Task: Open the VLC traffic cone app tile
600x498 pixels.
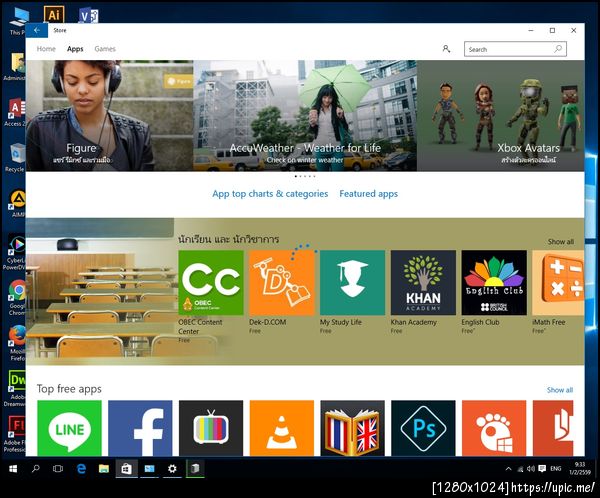Action: [282, 428]
